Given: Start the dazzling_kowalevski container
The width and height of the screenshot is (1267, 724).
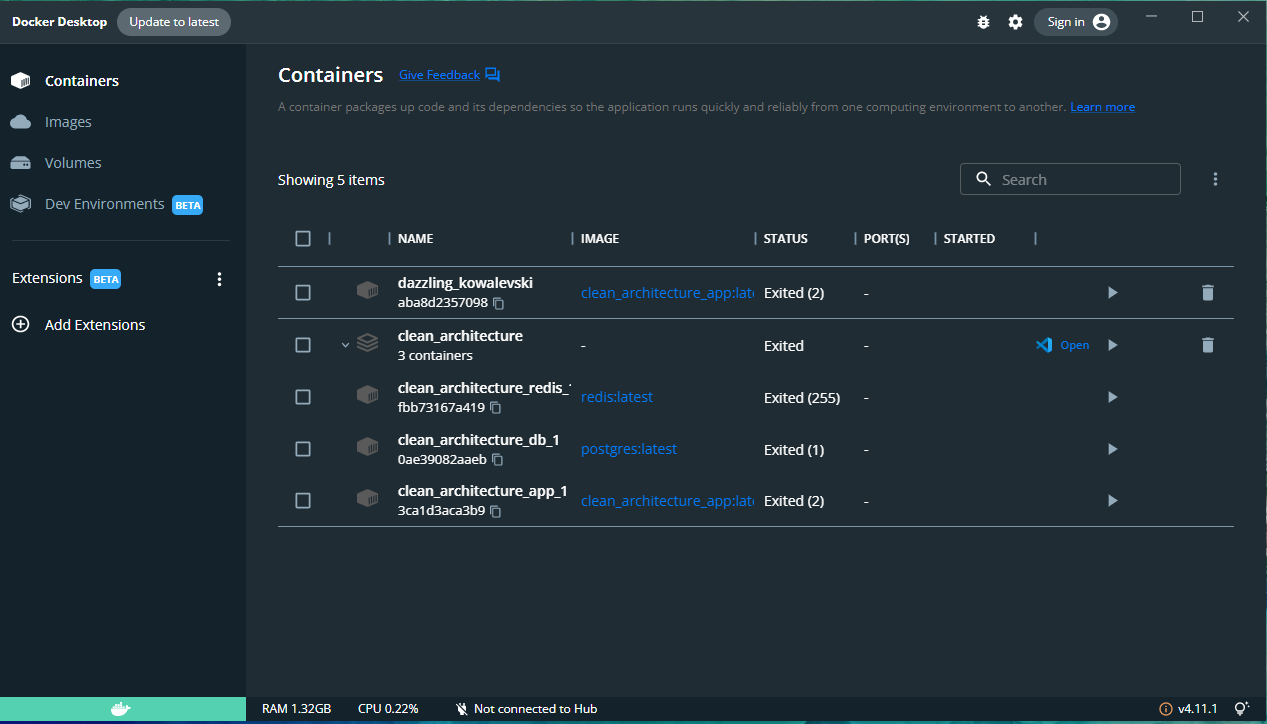Looking at the screenshot, I should [1112, 292].
